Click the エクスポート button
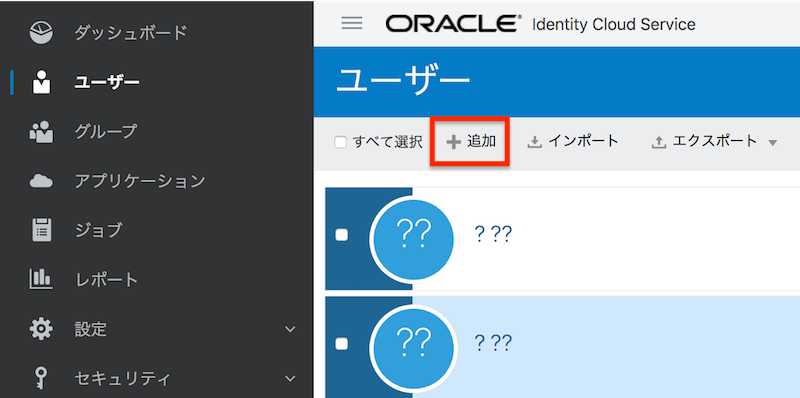Image resolution: width=800 pixels, height=398 pixels. (714, 142)
